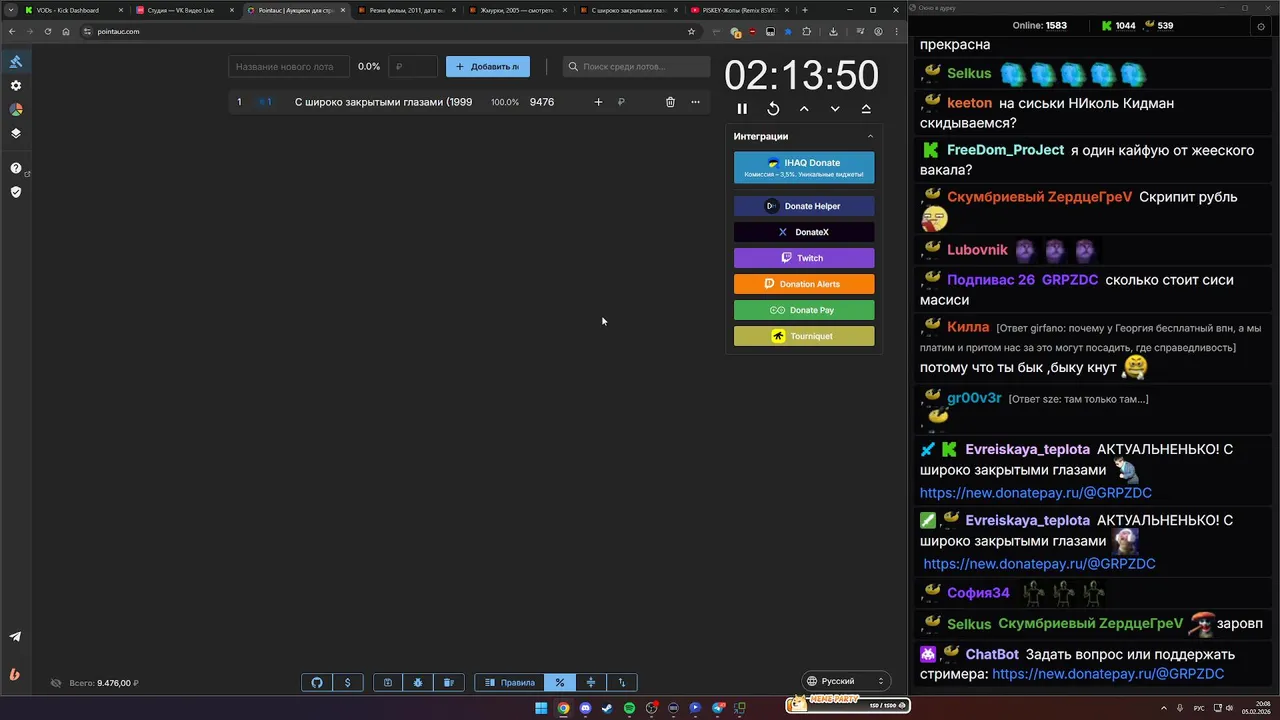Click Добавить лот button
Viewport: 1280px width, 720px height.
coord(488,66)
